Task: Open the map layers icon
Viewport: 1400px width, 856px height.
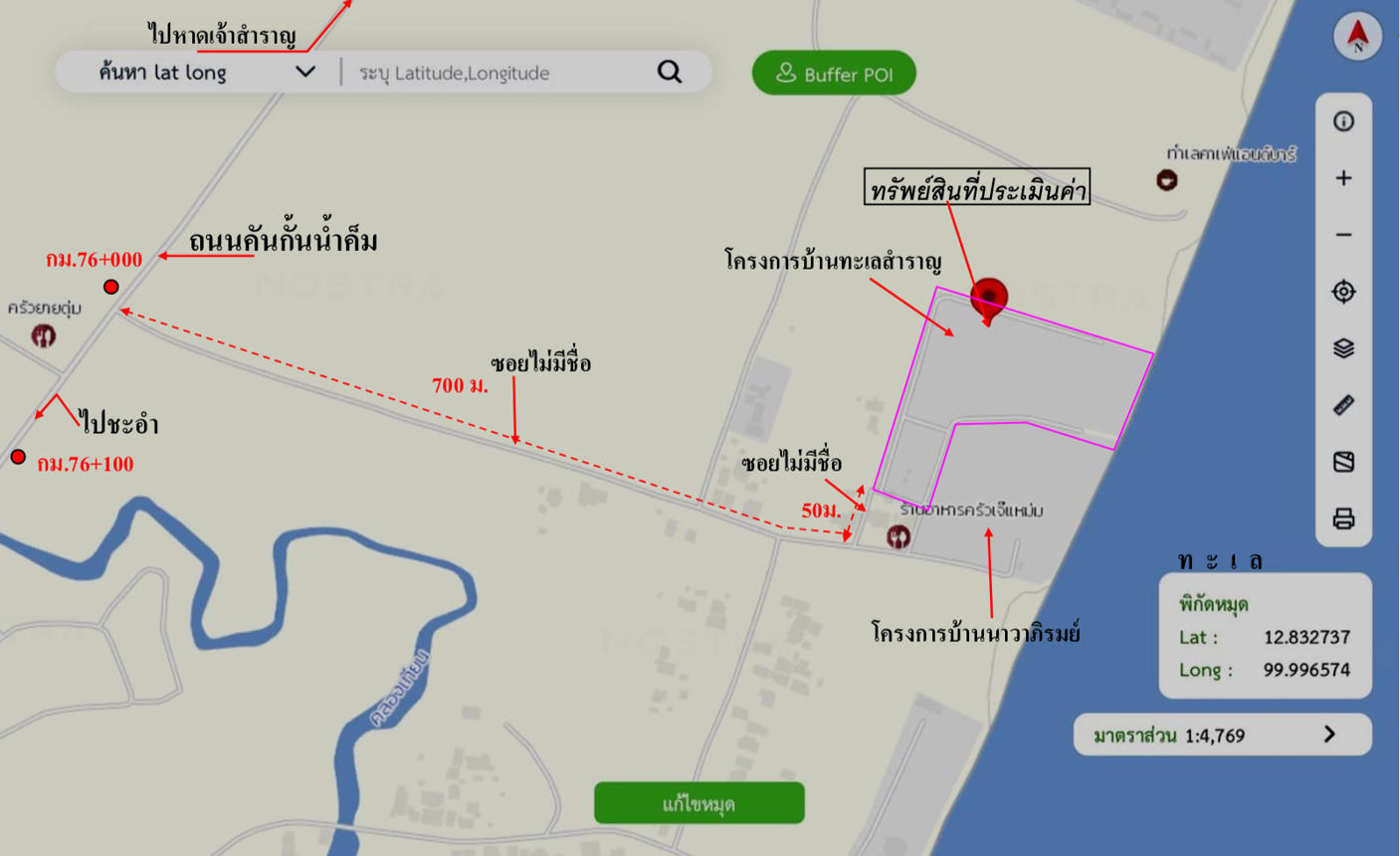Action: point(1343,348)
